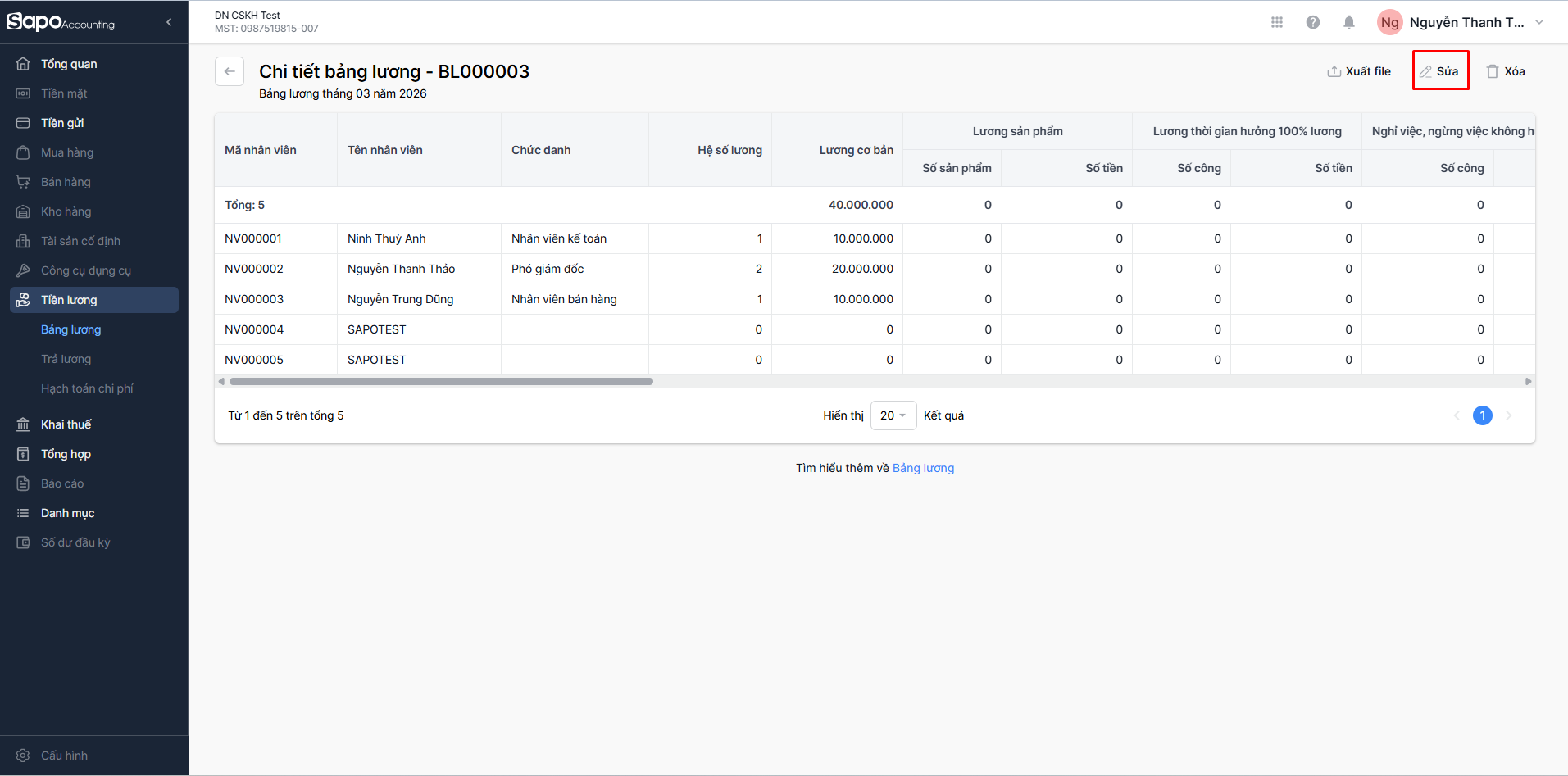The image size is (1568, 776).
Task: Open the Khai thuế sidebar menu
Action: tap(66, 424)
